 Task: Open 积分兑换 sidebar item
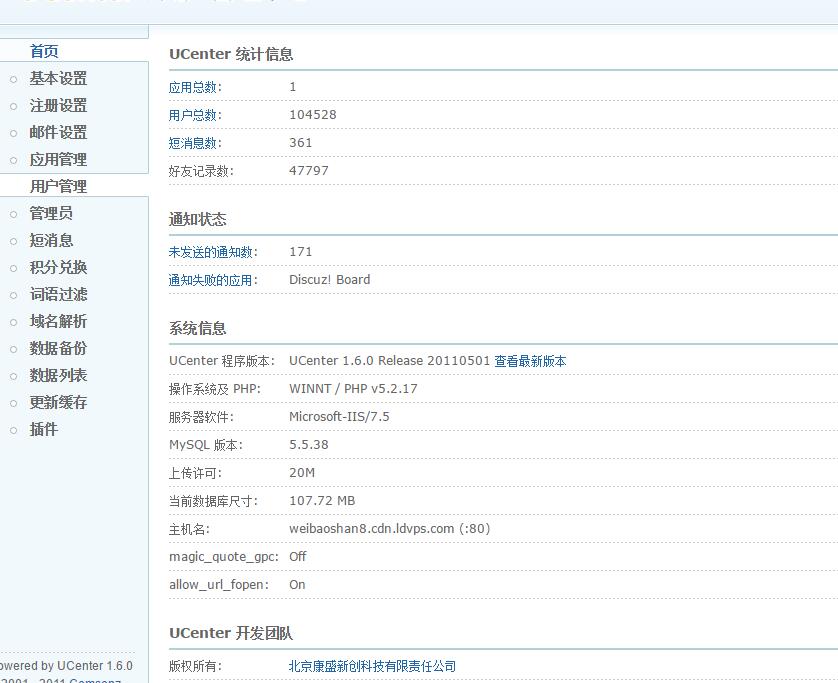tap(58, 267)
